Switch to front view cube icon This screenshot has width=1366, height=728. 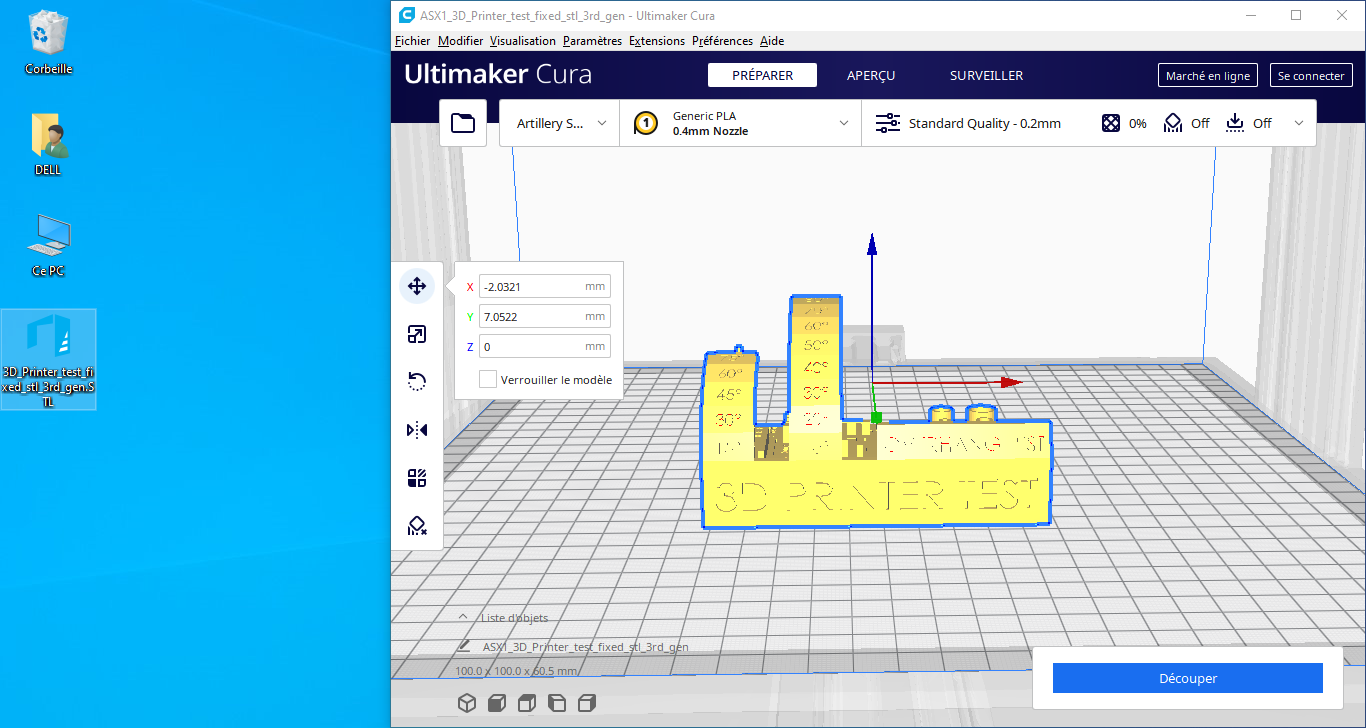pyautogui.click(x=496, y=703)
